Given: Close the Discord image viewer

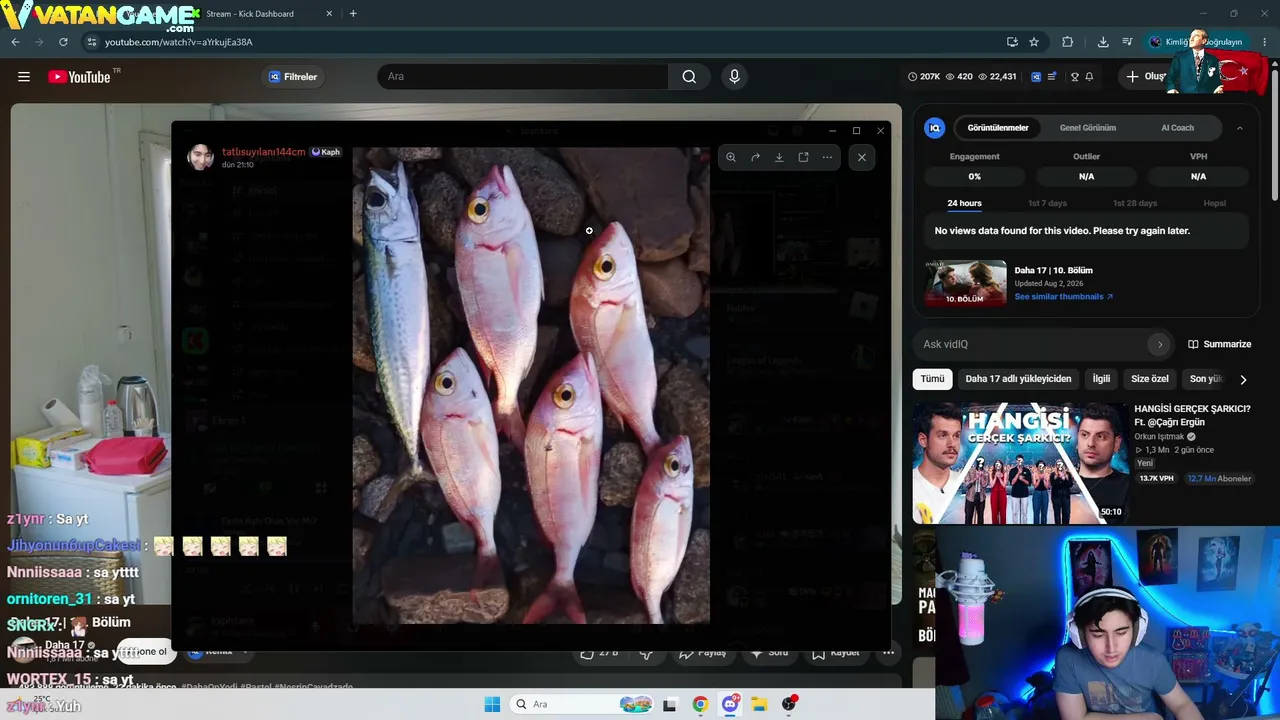Looking at the screenshot, I should pos(862,157).
